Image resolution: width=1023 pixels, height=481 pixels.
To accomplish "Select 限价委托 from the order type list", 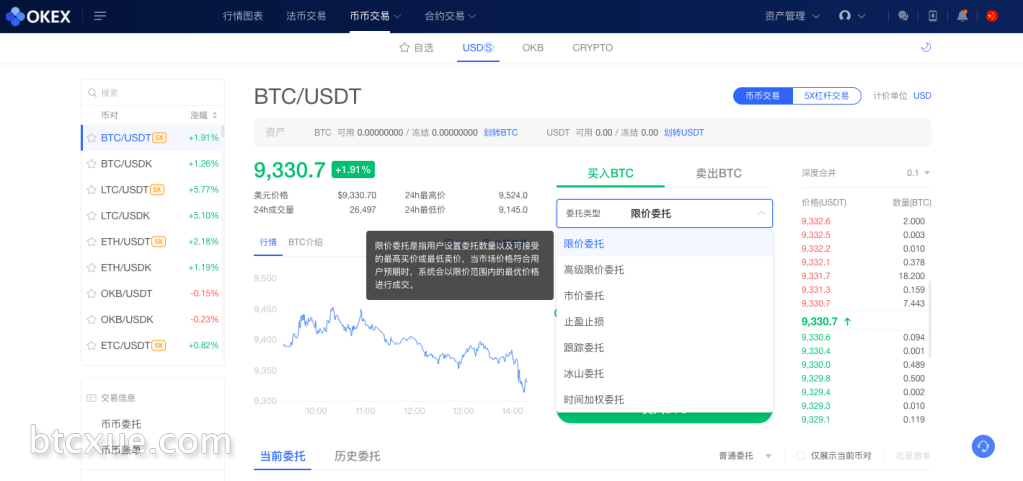I will pos(664,244).
